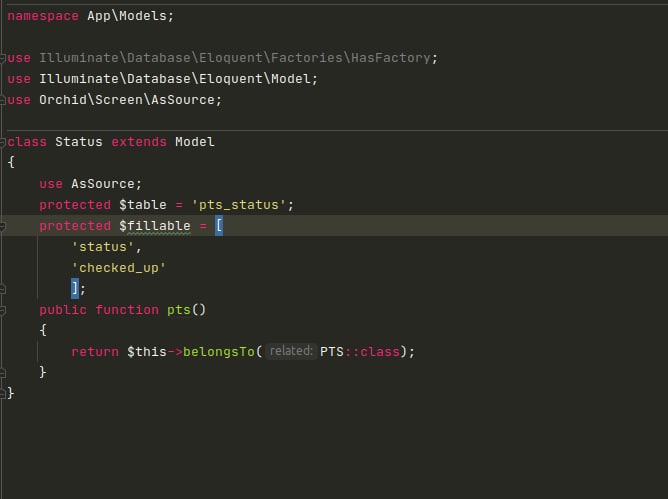The width and height of the screenshot is (668, 499).
Task: Click the 'belongsTo' method call
Action: [x=219, y=352]
